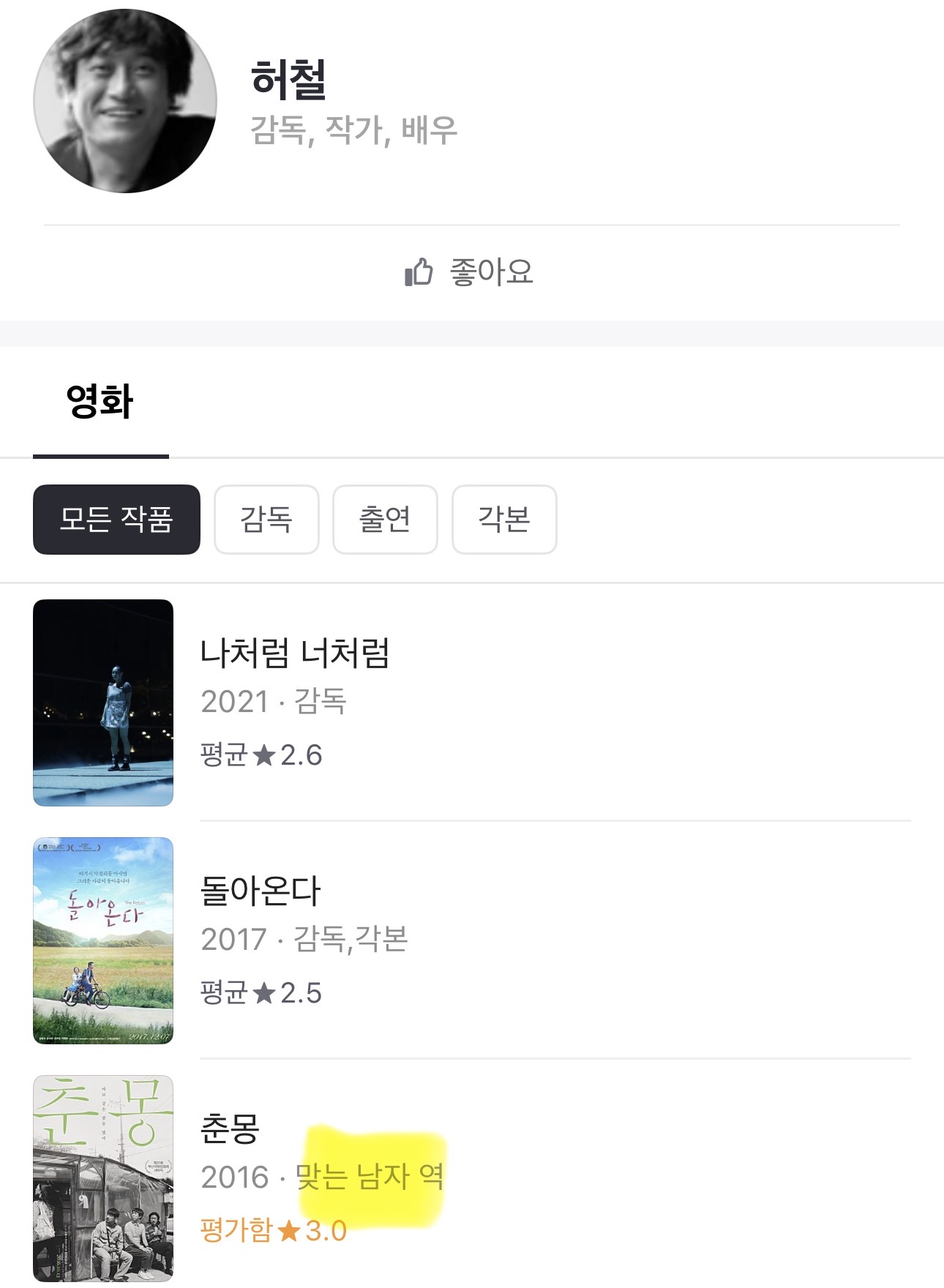Screen dimensions: 944x1288
Task: Click the orange star rating 3.0
Action: coord(290,1231)
